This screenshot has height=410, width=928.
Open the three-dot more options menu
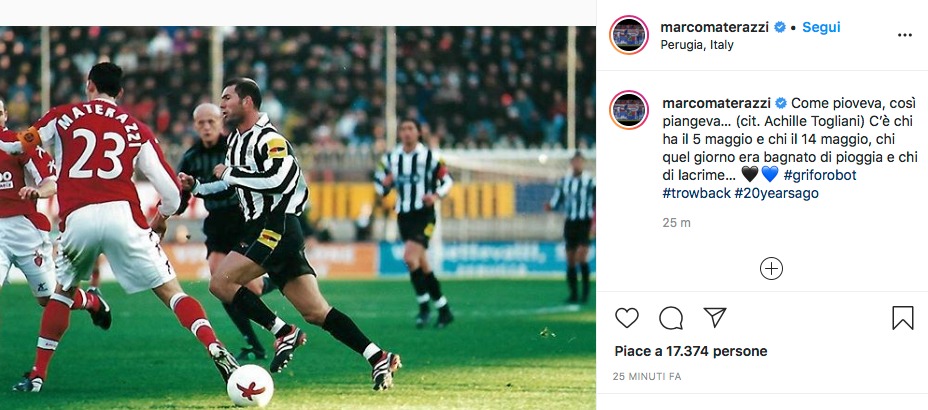pos(904,35)
